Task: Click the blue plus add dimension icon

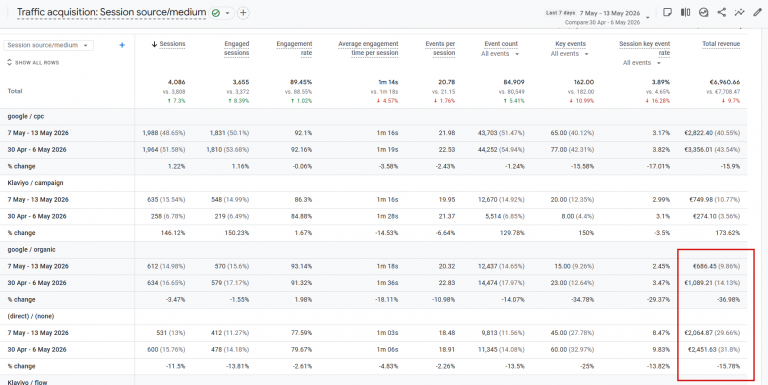Action: [x=122, y=45]
